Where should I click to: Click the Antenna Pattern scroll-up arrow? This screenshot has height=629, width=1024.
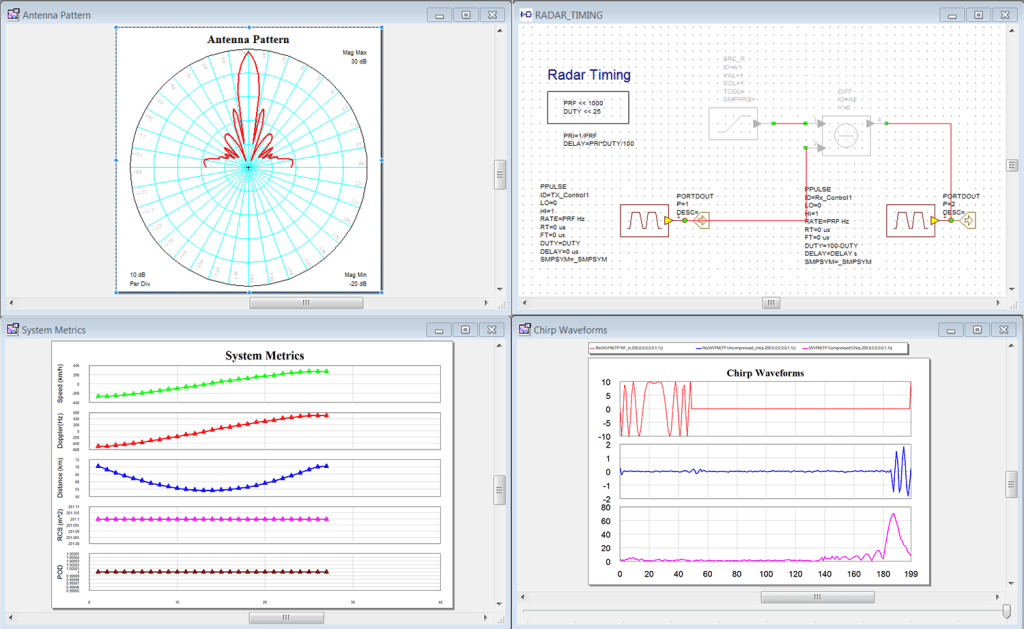click(x=500, y=31)
